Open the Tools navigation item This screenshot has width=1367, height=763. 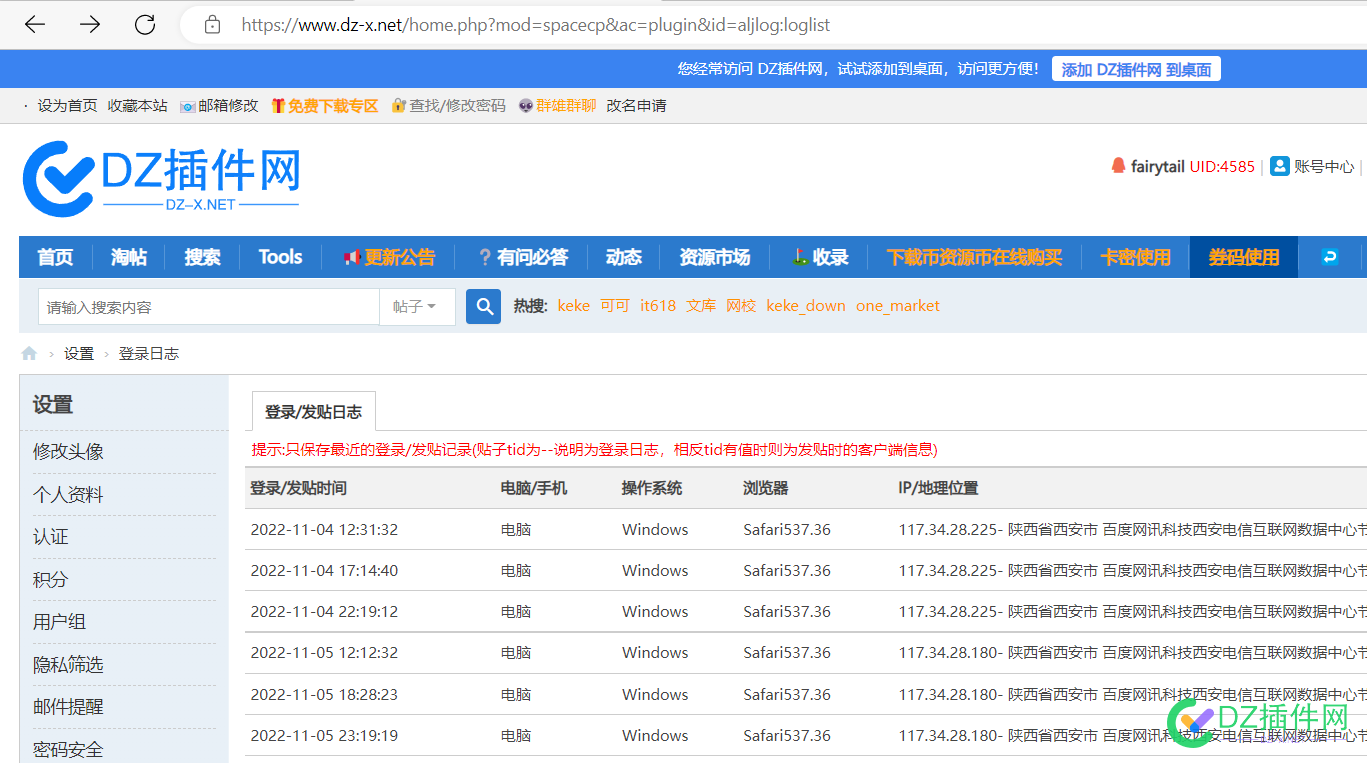point(280,257)
